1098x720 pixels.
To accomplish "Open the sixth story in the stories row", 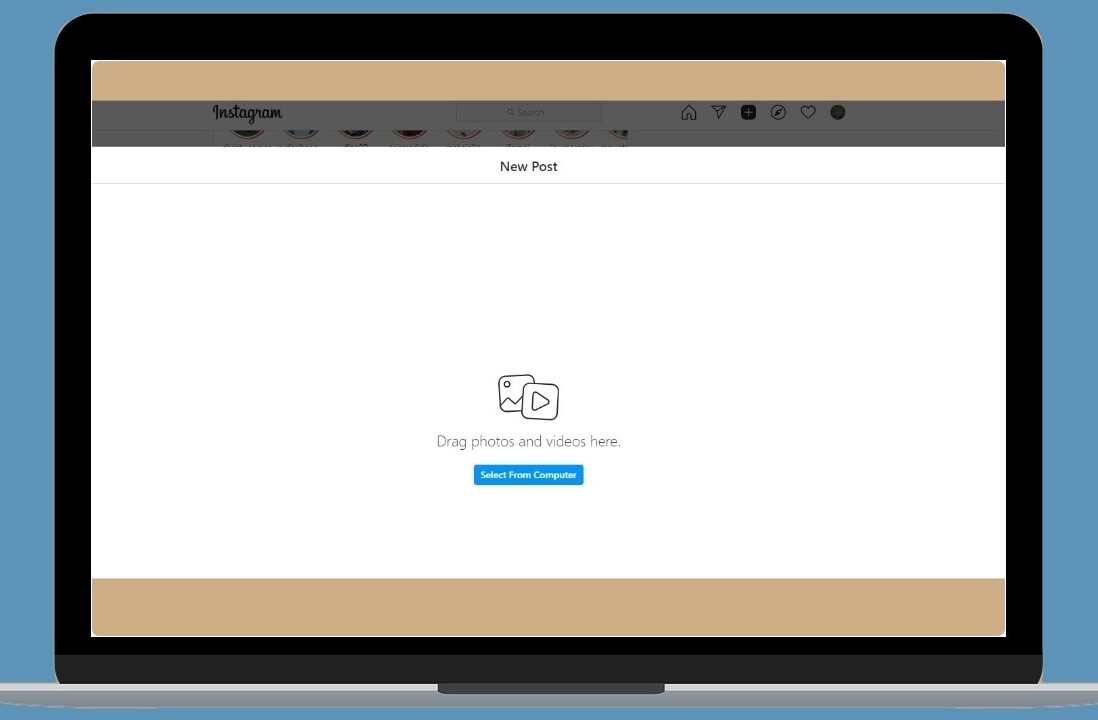I will tap(517, 133).
